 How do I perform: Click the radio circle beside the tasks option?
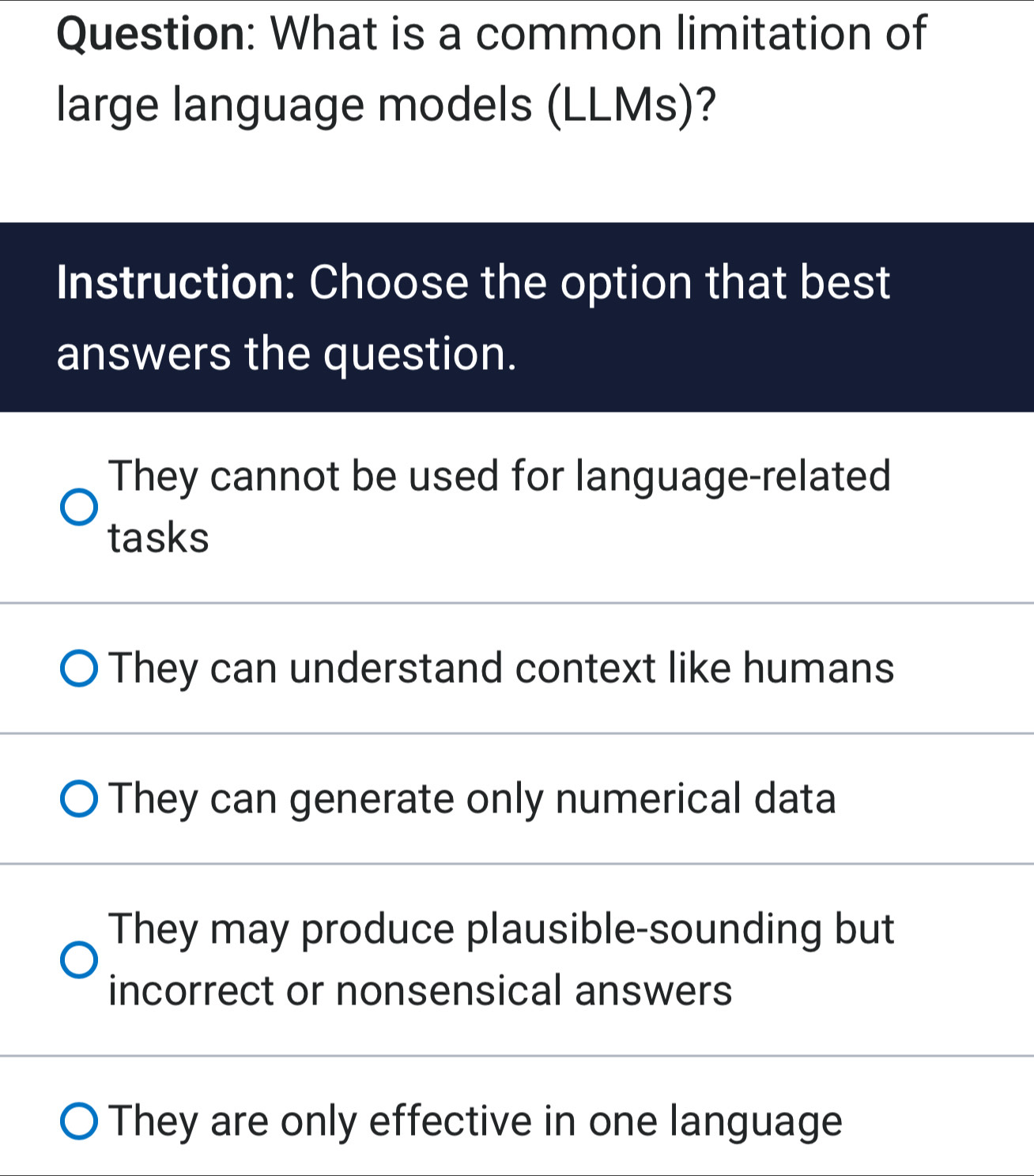(78, 508)
